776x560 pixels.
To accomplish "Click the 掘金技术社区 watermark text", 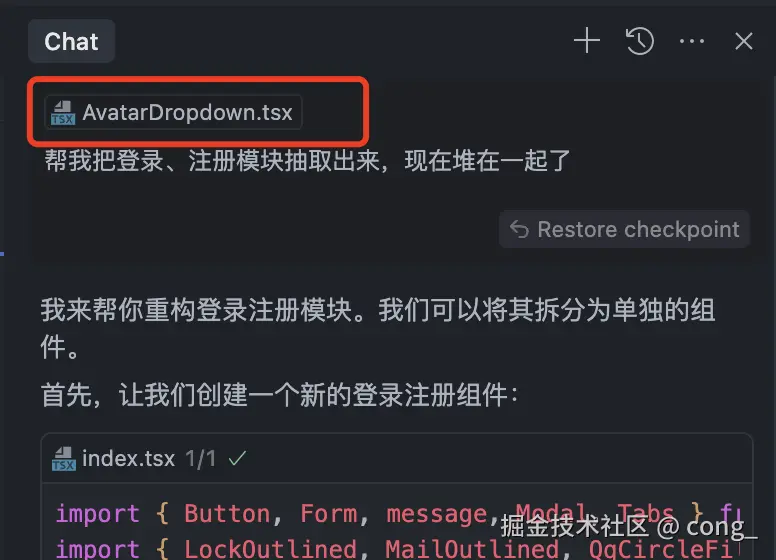I will point(574,526).
